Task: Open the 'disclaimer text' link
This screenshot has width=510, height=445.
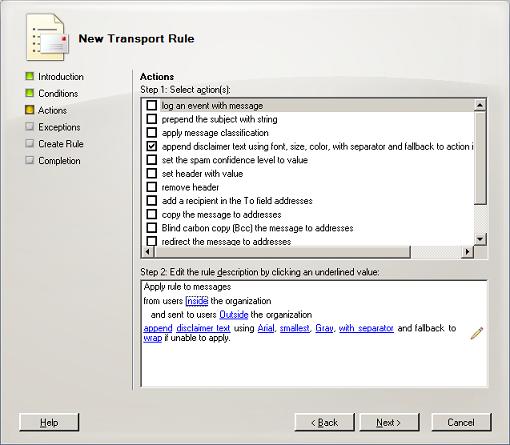Action: click(203, 328)
